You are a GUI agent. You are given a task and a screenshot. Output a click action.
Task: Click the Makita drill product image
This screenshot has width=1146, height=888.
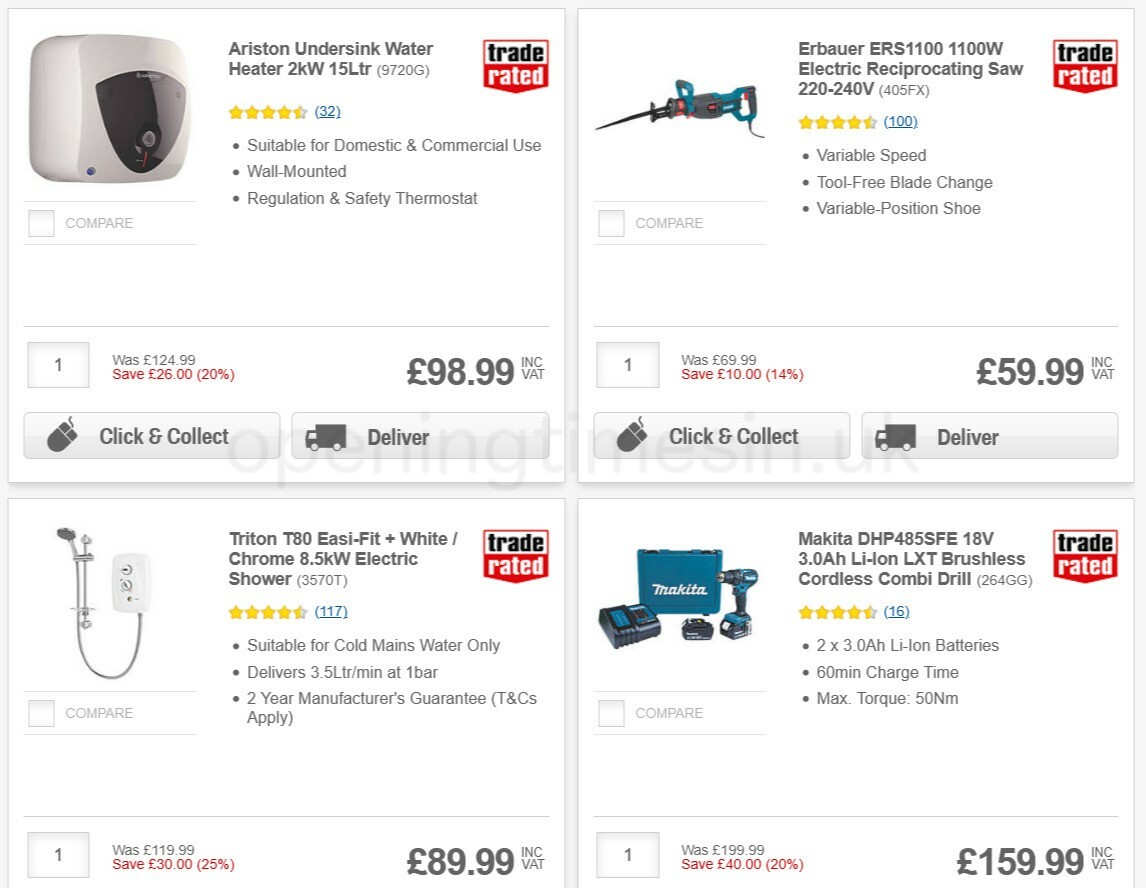[x=680, y=597]
